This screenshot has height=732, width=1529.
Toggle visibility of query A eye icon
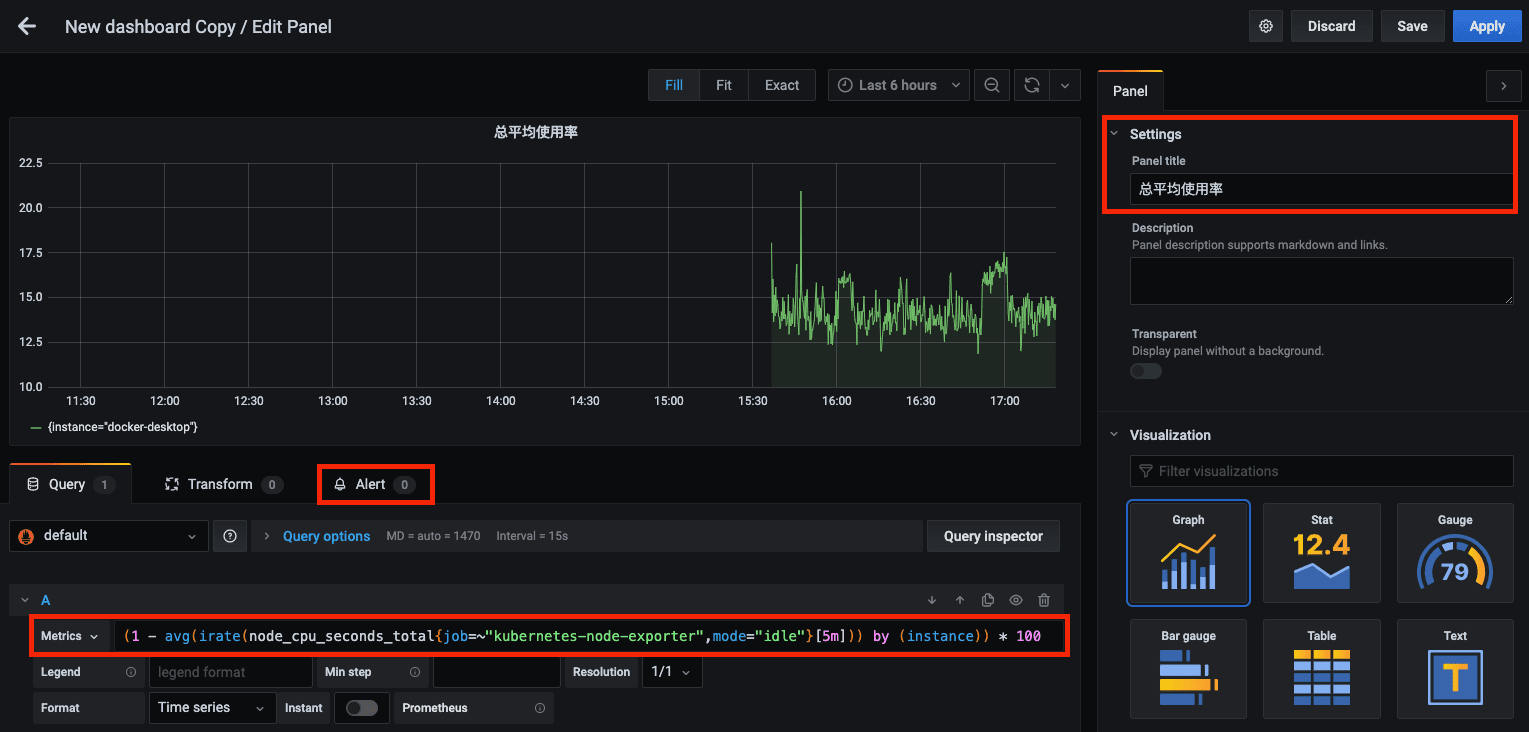[1016, 600]
